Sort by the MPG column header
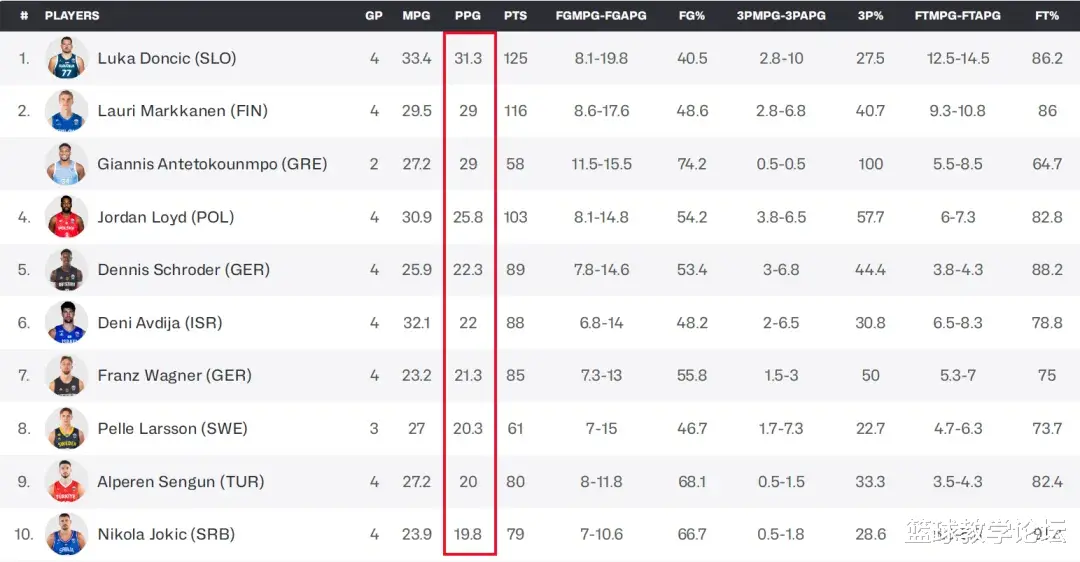 (416, 15)
